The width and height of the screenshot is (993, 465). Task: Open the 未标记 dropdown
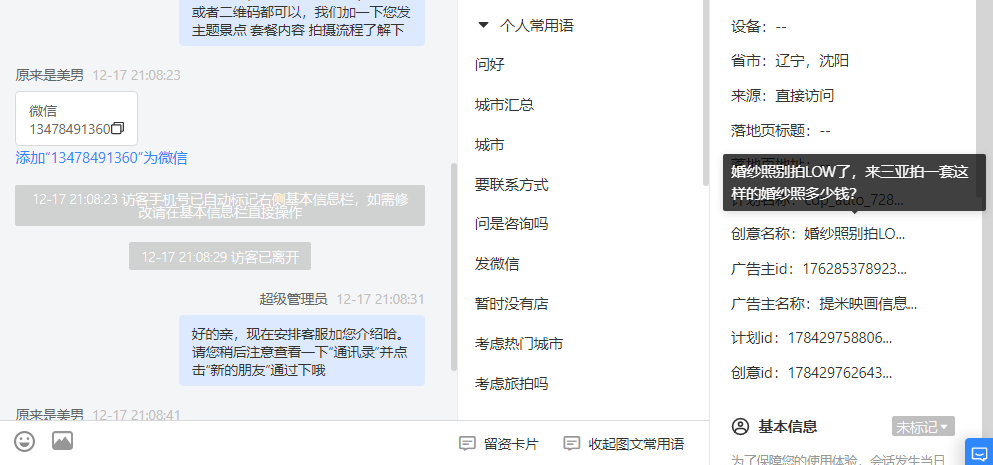(923, 426)
